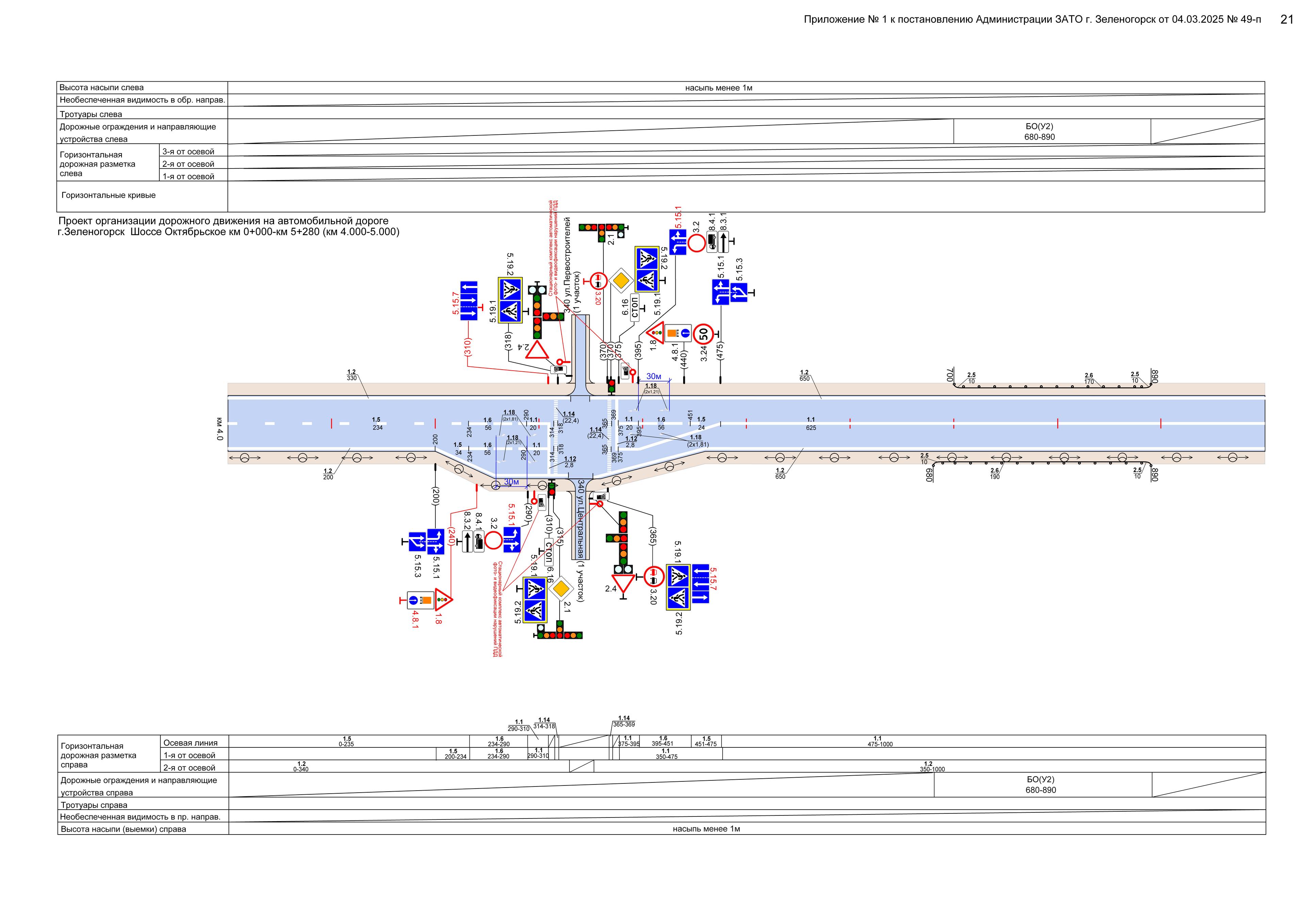1307x924 pixels.
Task: Click the yield triangle sign 2.4 above the road
Action: point(536,350)
